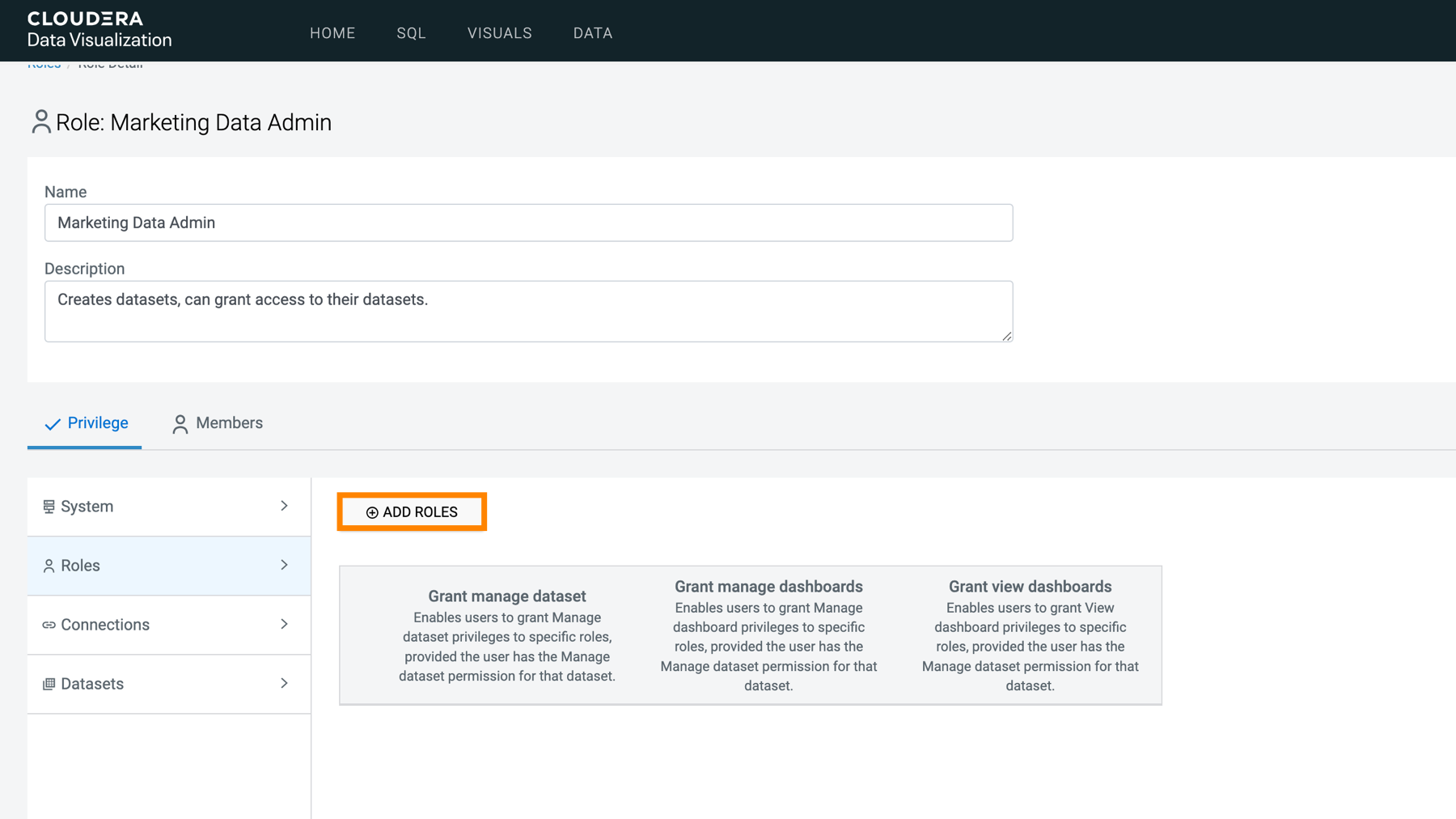
Task: Open the HOME menu
Action: 332,33
